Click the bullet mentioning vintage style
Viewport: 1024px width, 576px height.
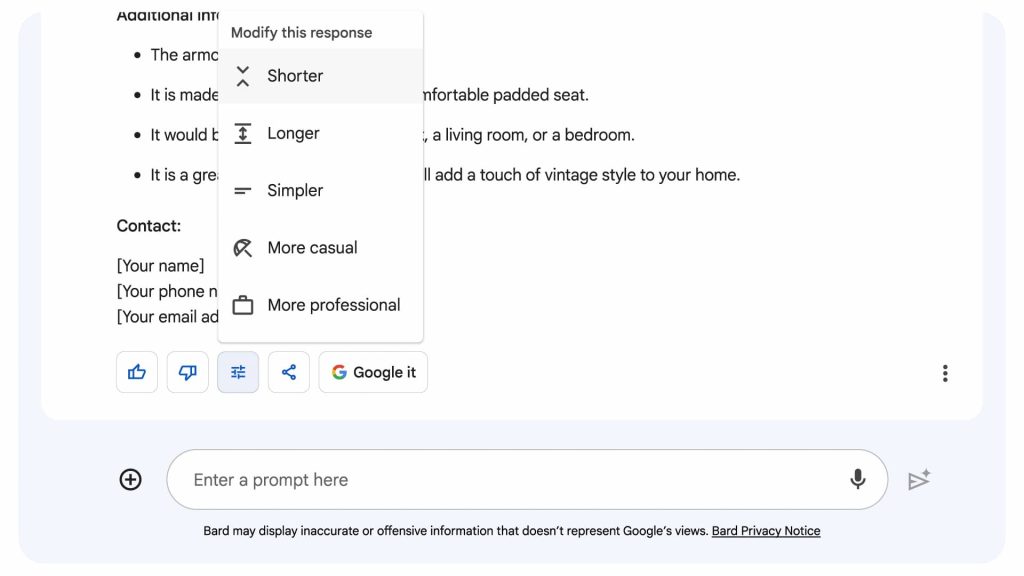(580, 175)
